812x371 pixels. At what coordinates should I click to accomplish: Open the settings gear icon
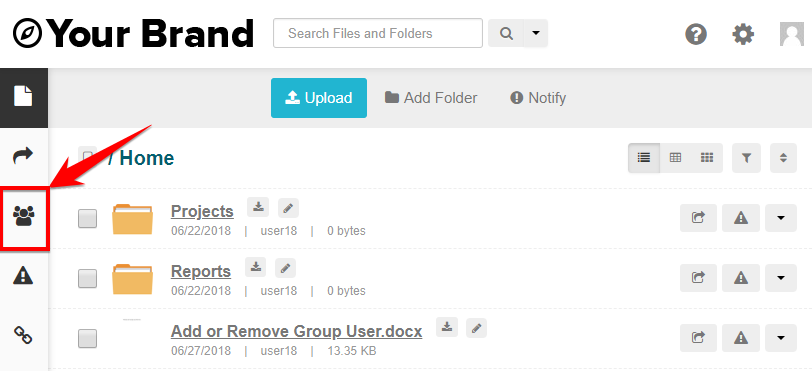[743, 35]
